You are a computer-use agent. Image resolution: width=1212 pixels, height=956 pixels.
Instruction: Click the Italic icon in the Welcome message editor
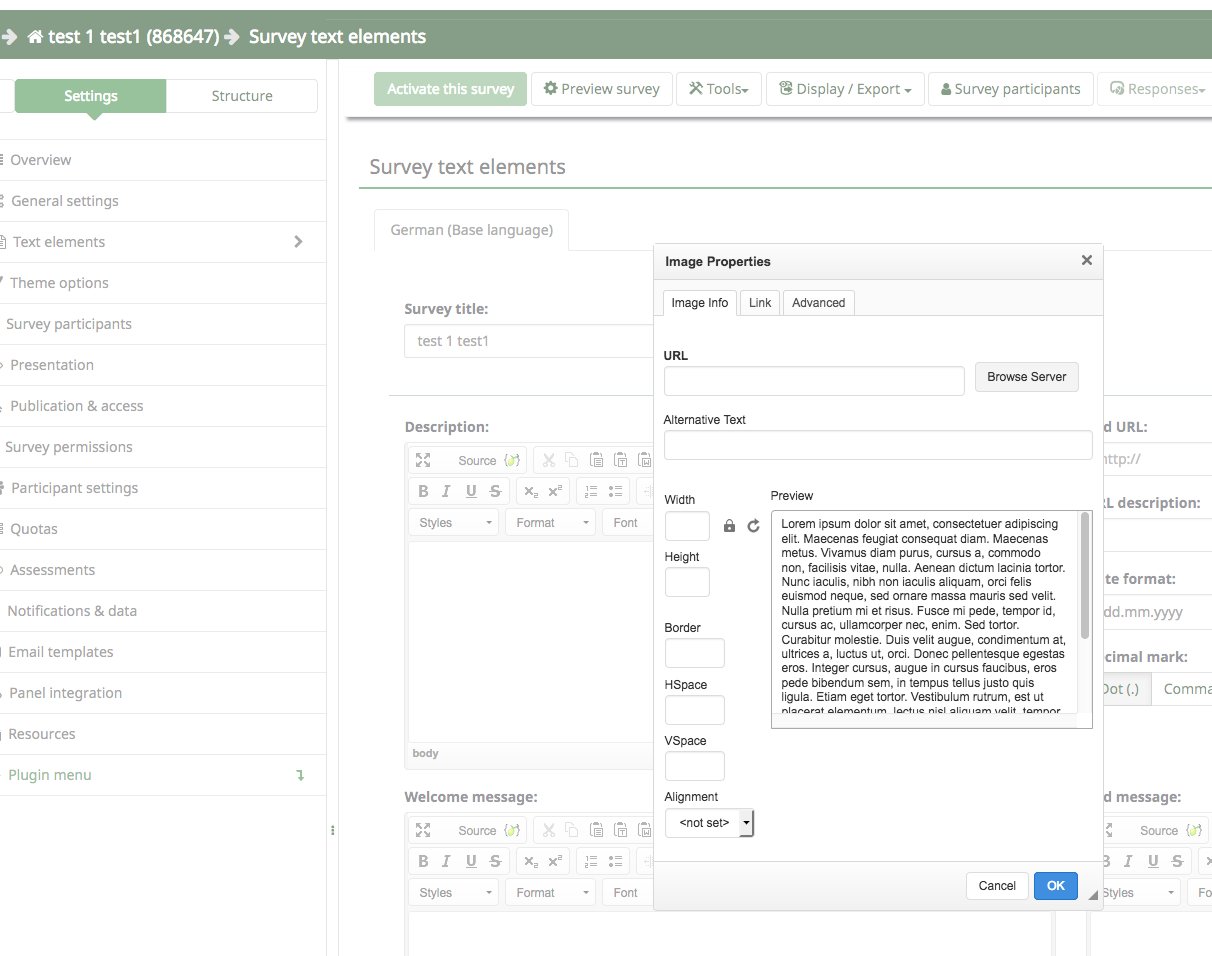446,861
